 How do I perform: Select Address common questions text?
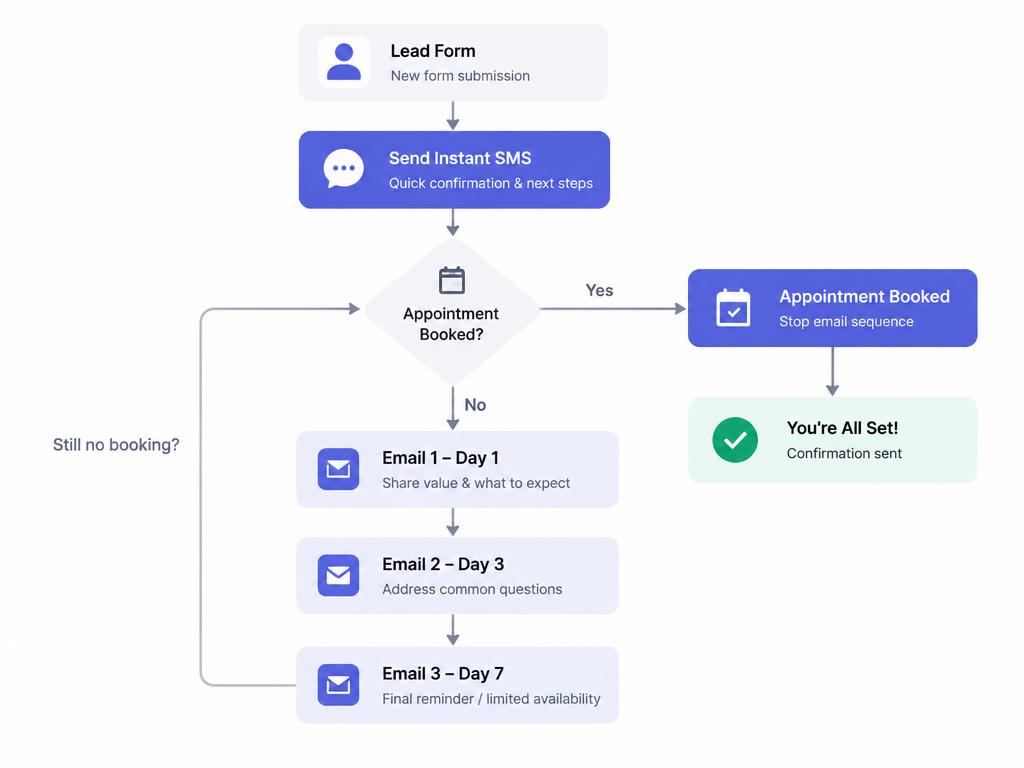(x=472, y=589)
